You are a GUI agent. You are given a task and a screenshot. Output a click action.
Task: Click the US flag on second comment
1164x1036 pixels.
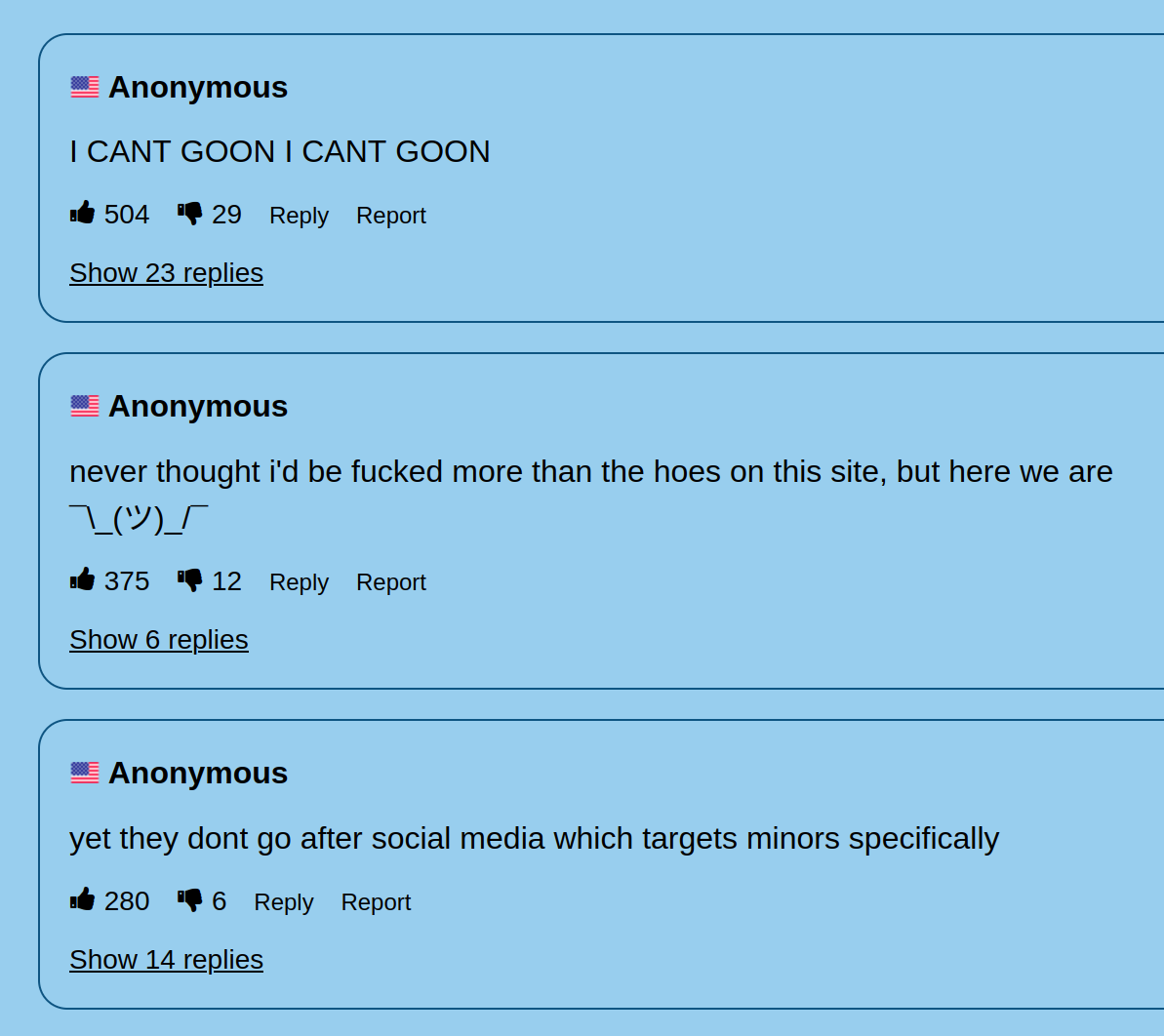(85, 406)
